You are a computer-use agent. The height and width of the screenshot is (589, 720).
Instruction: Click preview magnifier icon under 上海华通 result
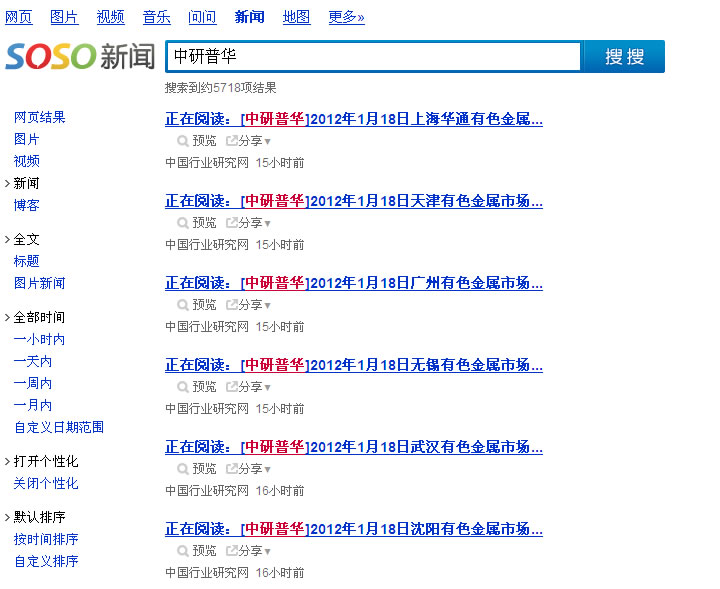click(x=183, y=141)
